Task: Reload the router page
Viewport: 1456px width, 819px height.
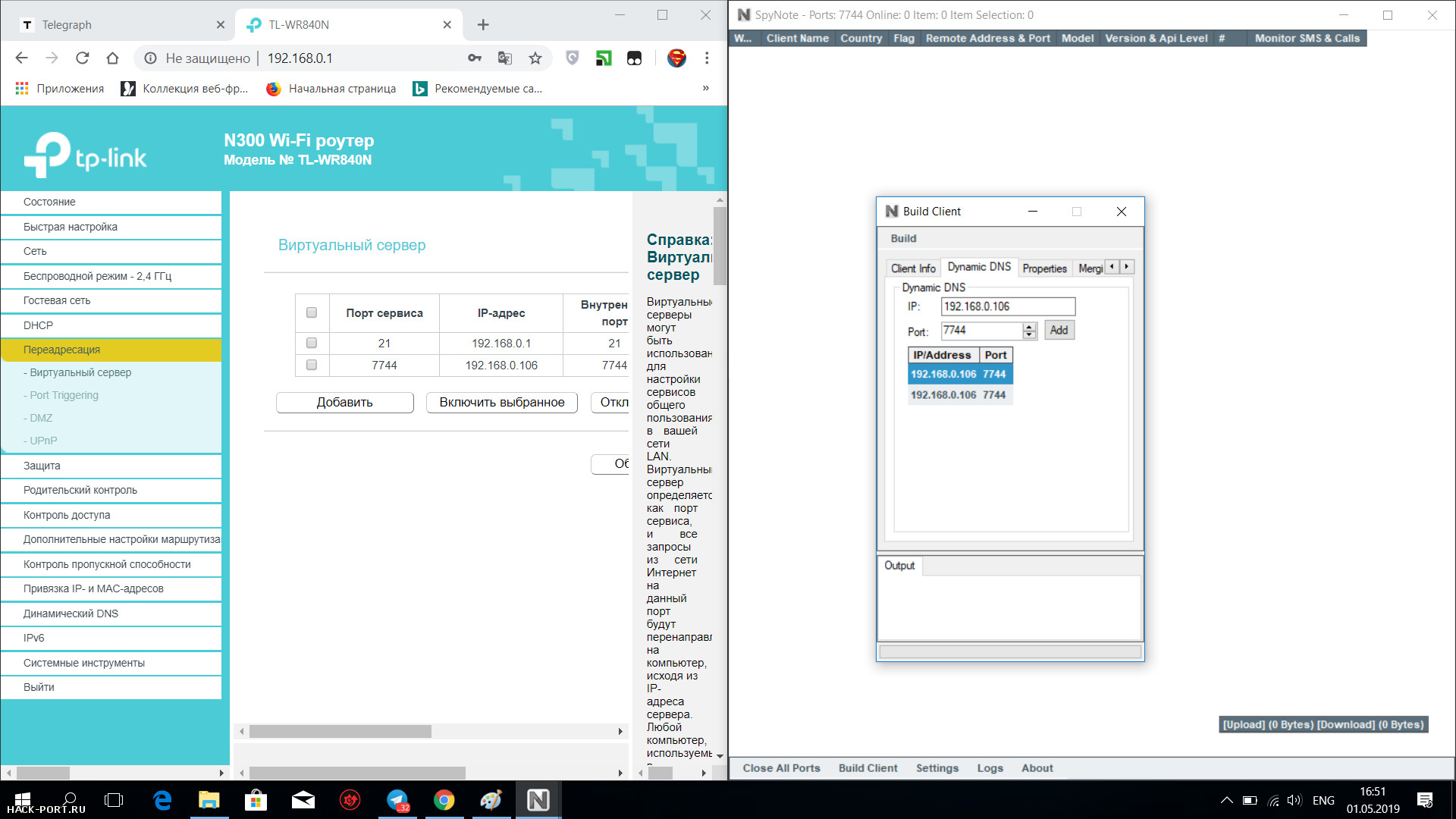Action: coord(82,58)
